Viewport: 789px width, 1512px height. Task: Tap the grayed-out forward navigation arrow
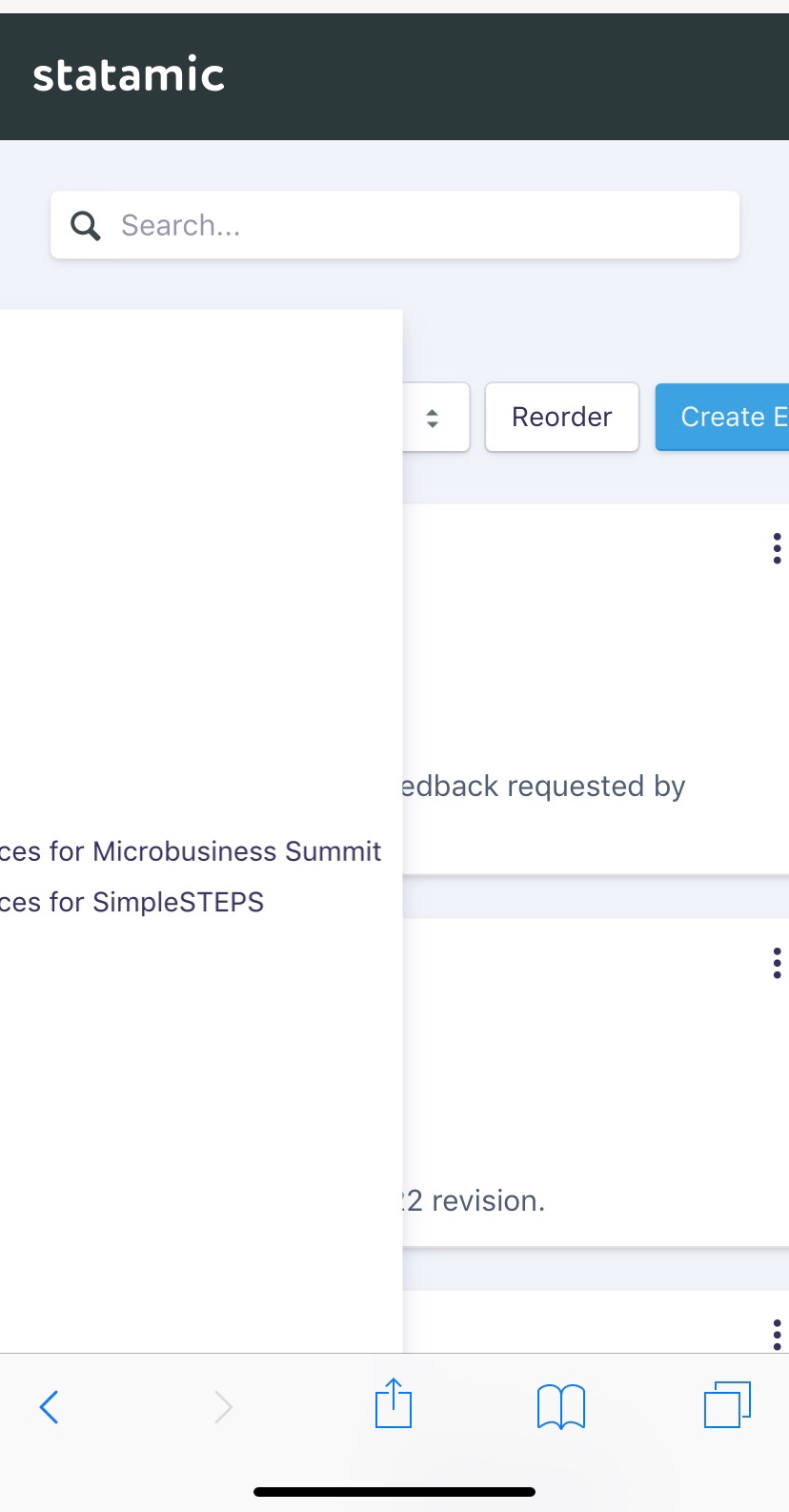pyautogui.click(x=223, y=1406)
